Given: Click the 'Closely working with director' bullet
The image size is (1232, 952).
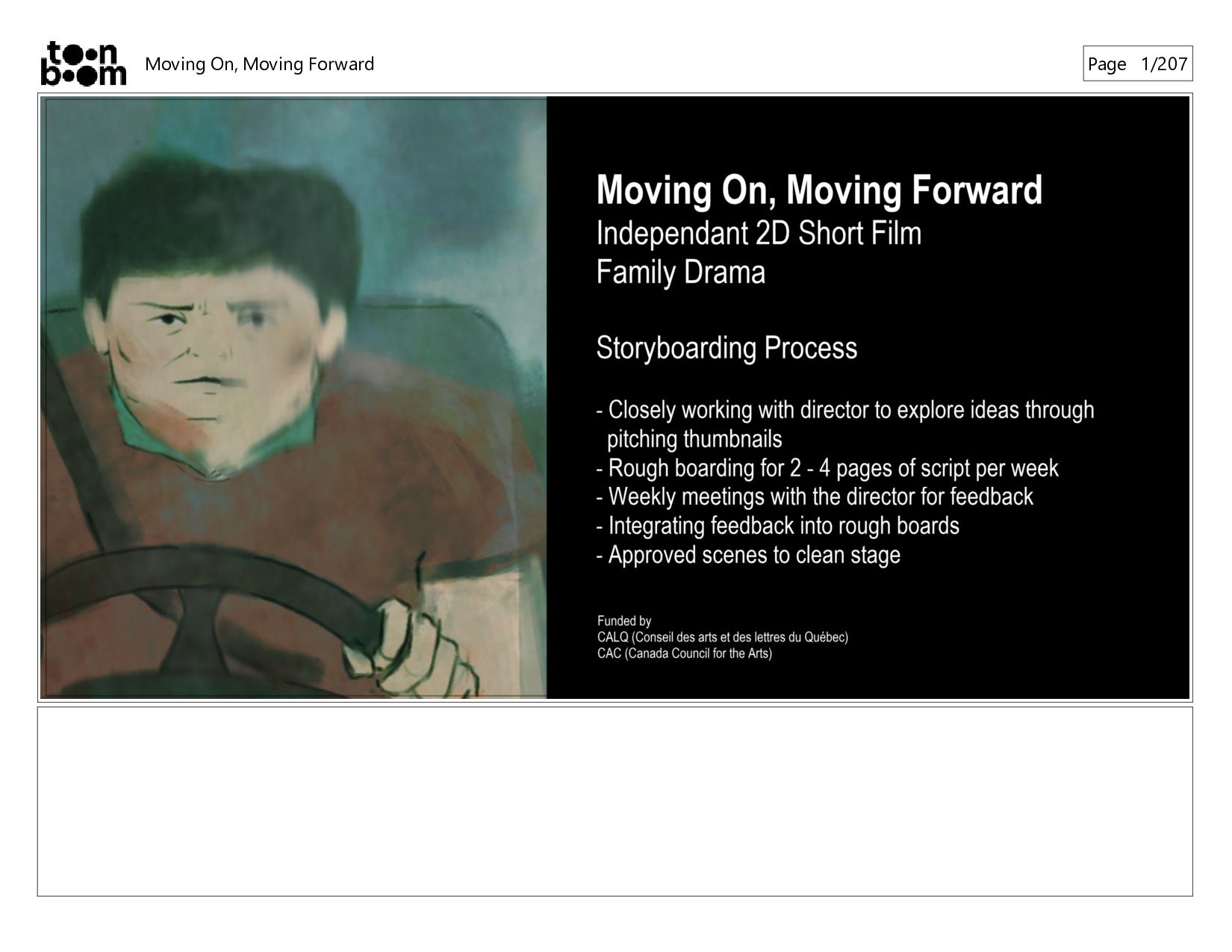Looking at the screenshot, I should tap(845, 410).
